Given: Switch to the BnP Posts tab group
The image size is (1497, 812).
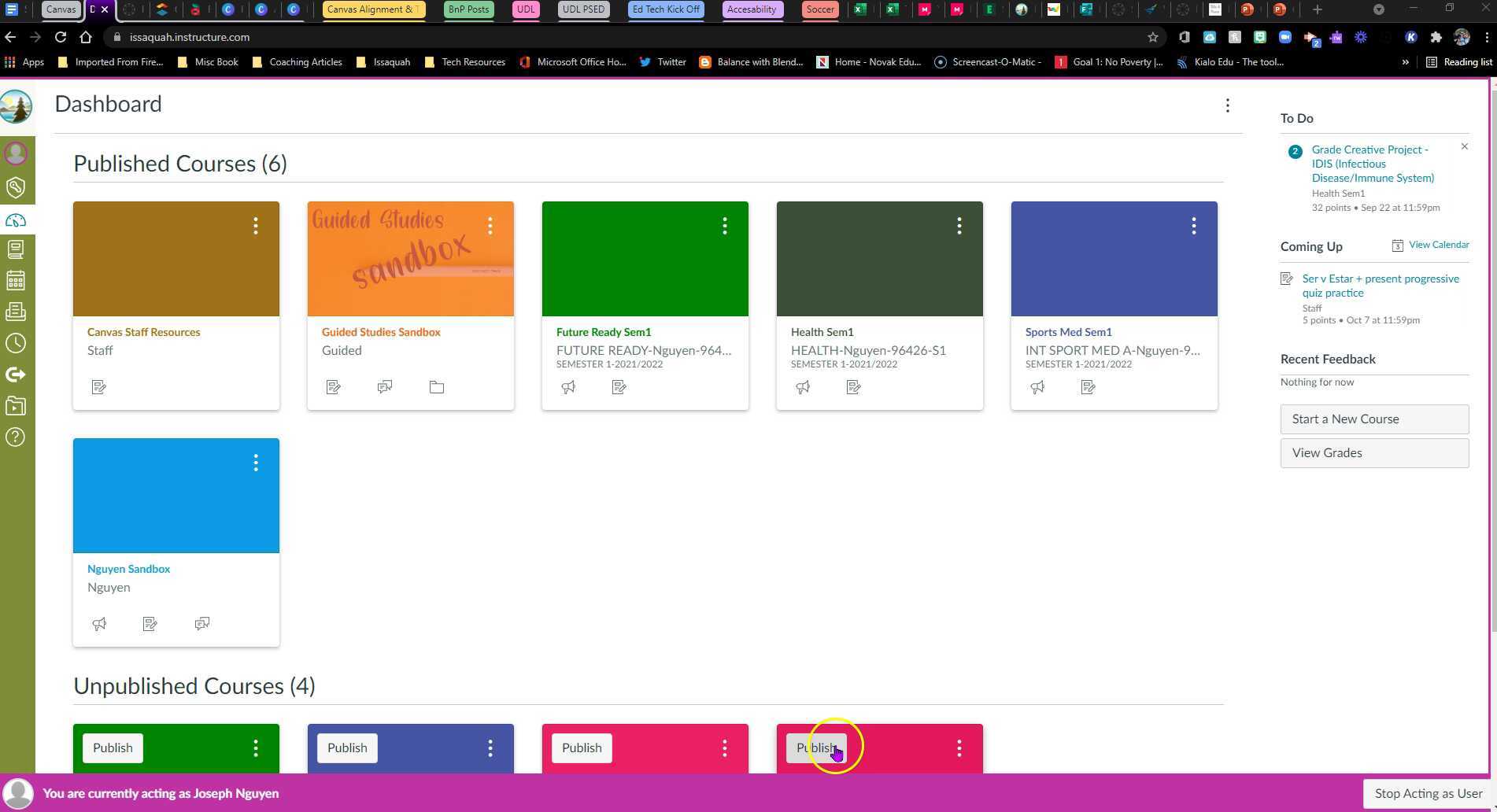Looking at the screenshot, I should coord(468,9).
